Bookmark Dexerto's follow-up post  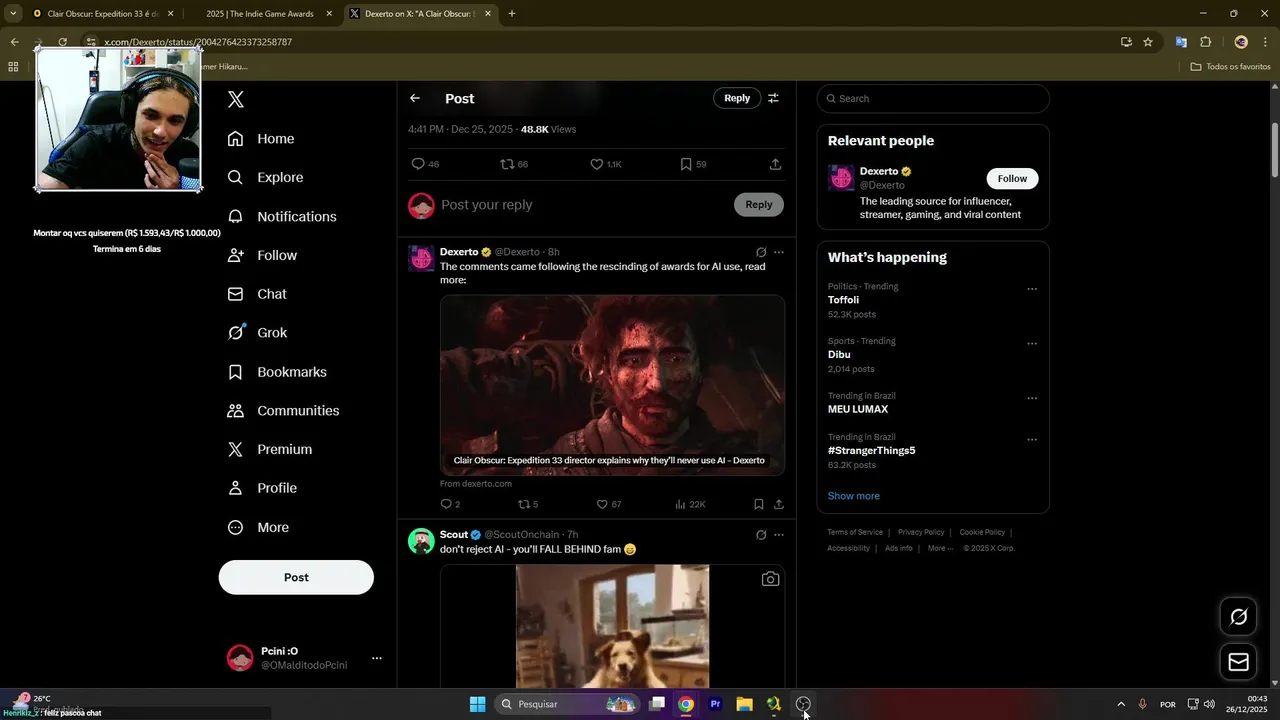pyautogui.click(x=759, y=504)
